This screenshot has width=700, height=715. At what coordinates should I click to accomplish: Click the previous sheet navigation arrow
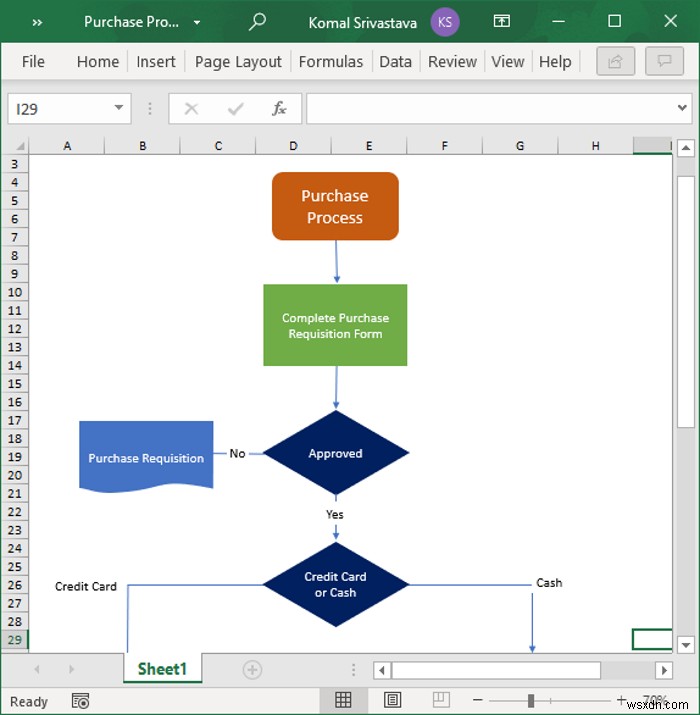(x=37, y=669)
